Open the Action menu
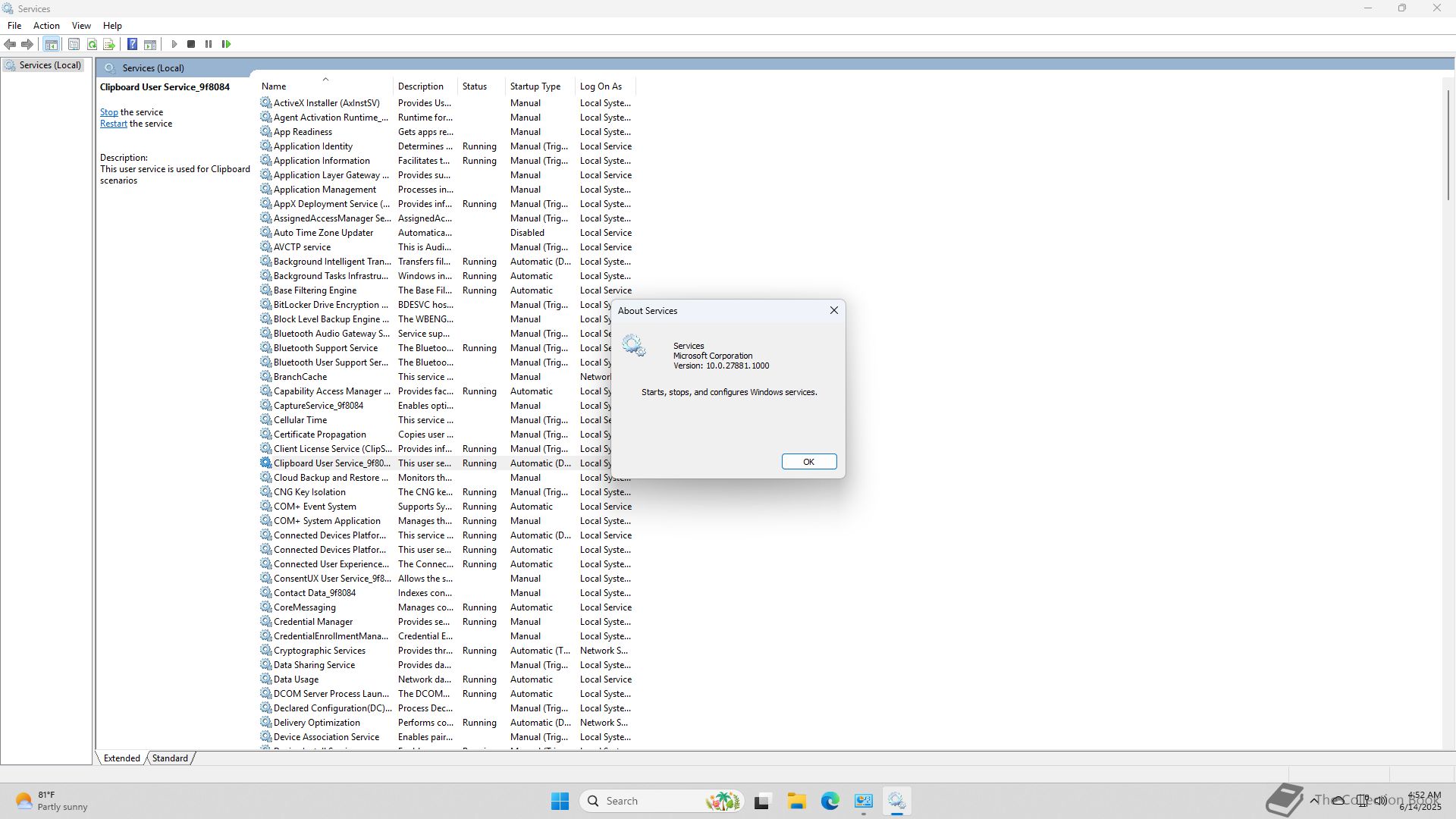Screen dimensions: 1456x819 point(46,25)
